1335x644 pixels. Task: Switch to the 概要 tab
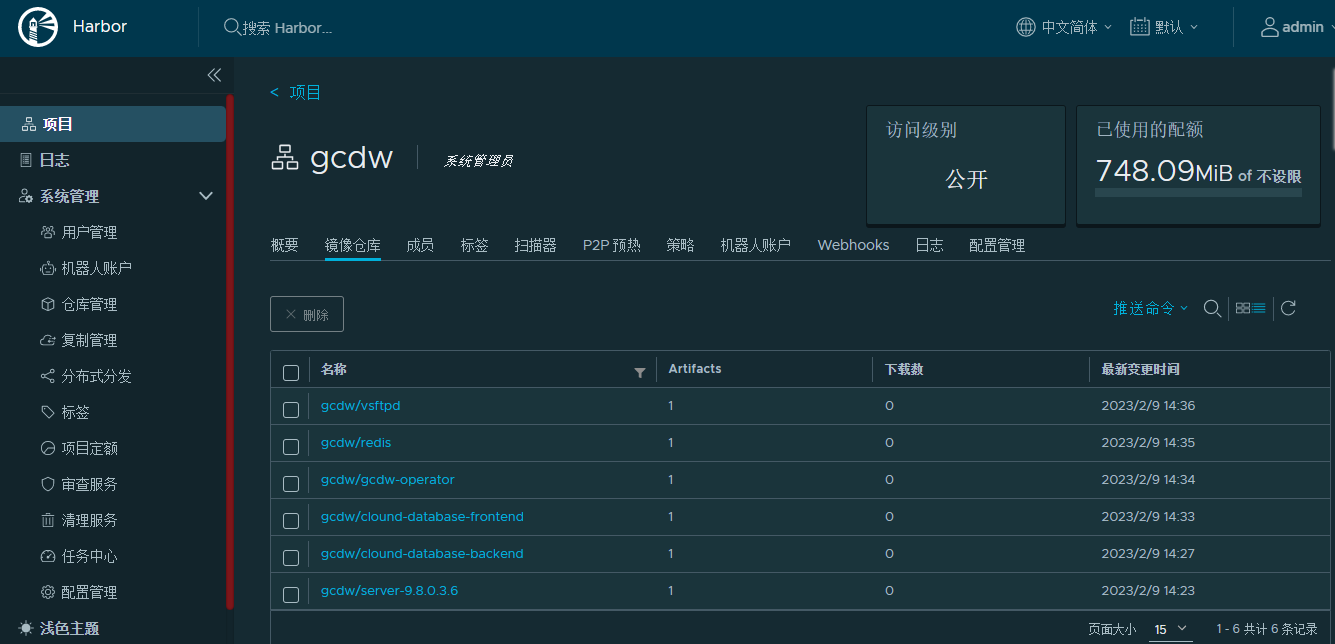[284, 244]
